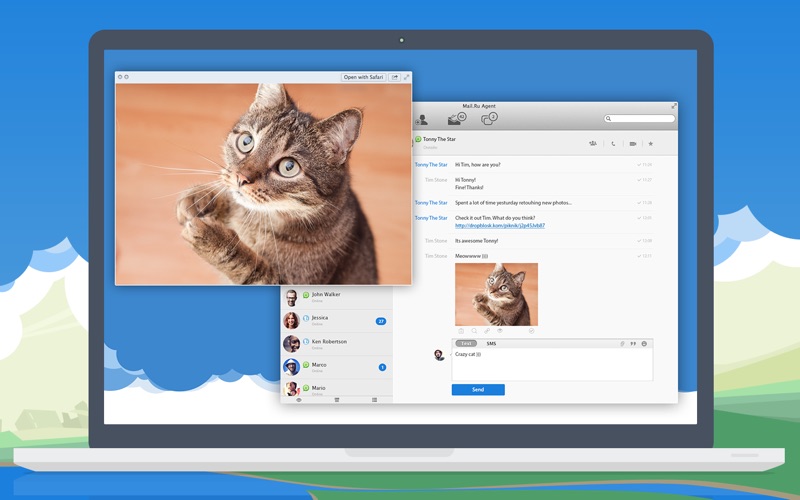Click the quote icon in message box
Viewport: 800px width, 500px height.
633,344
